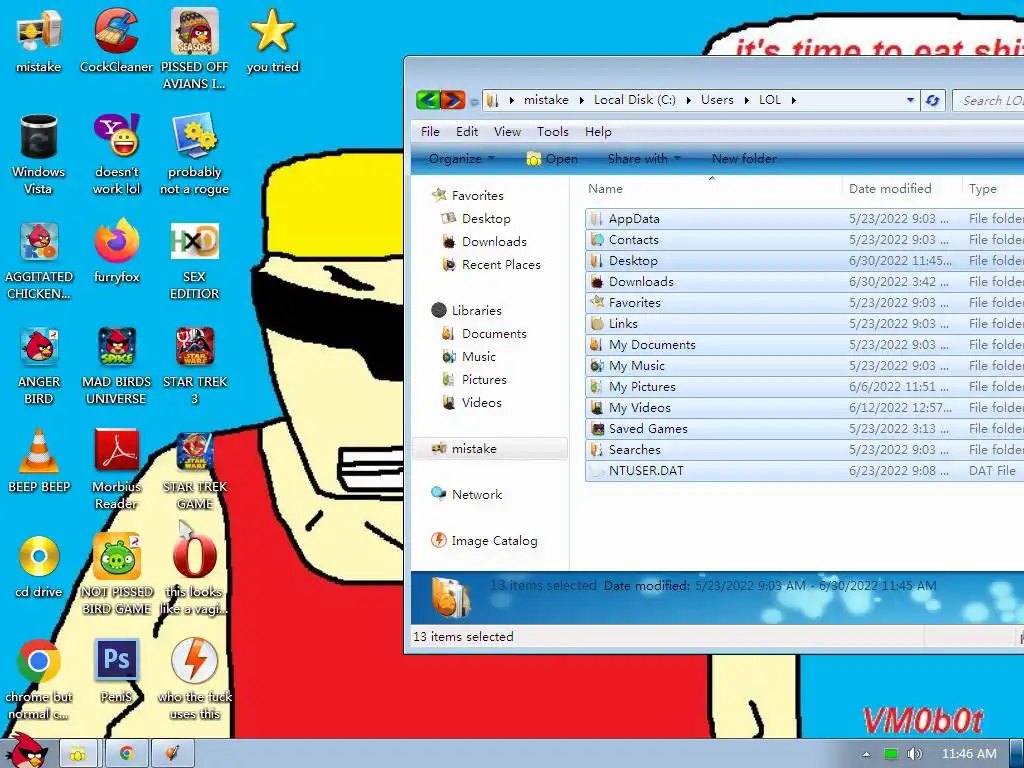Screen dimensions: 1024x768
Task: Select Image Catalog in navigation pane
Action: coord(484,541)
